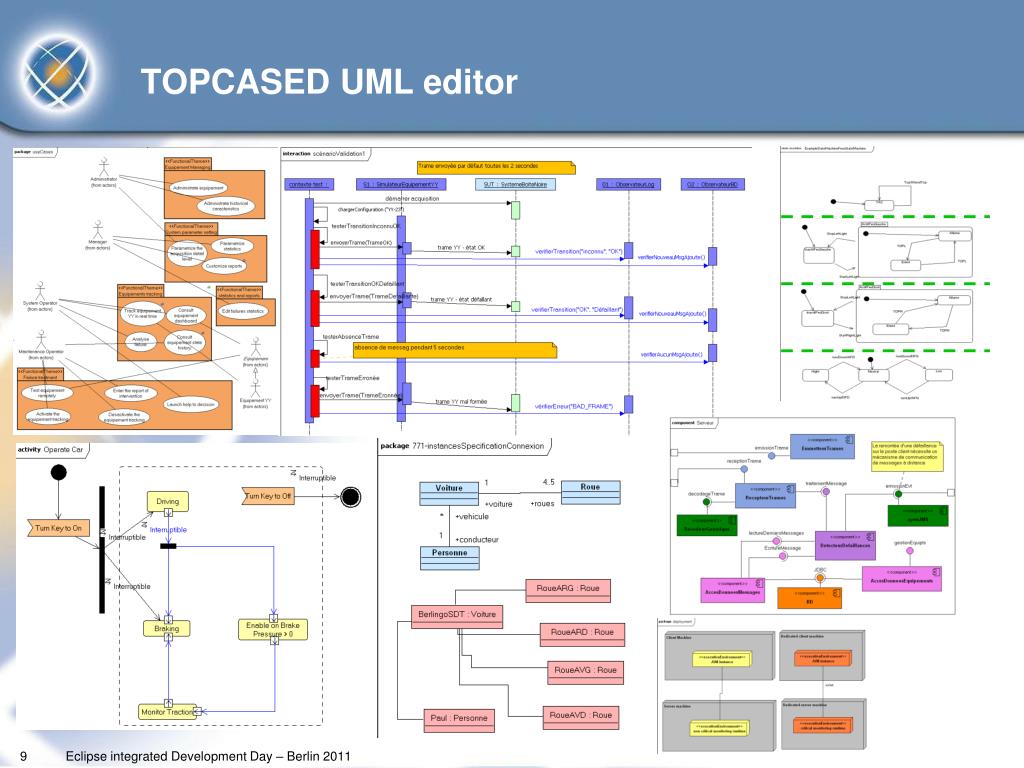Click the blue emissionTrame interface circle
The height and width of the screenshot is (768, 1024).
pyautogui.click(x=771, y=456)
